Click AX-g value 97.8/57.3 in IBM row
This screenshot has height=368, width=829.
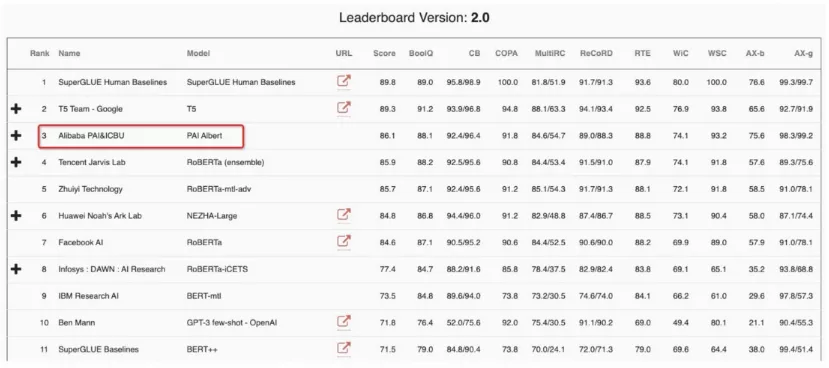pyautogui.click(x=796, y=296)
